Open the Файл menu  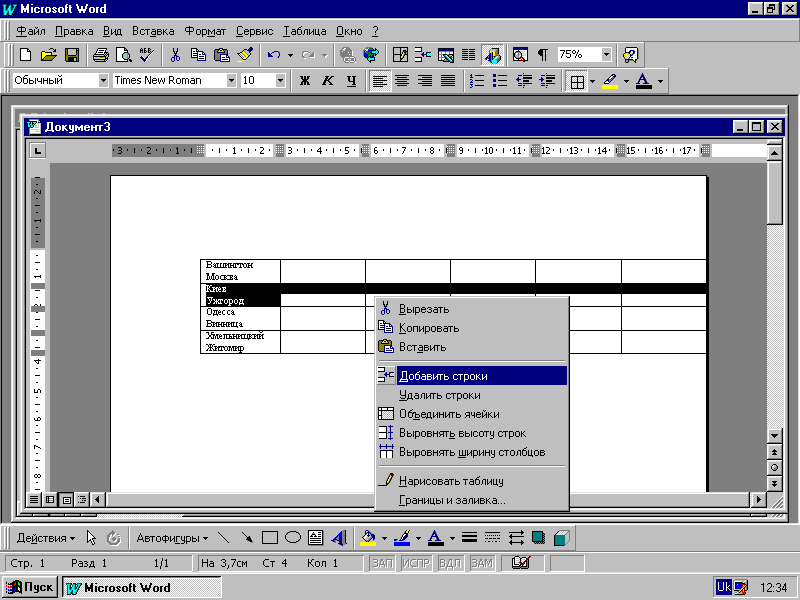coord(31,31)
